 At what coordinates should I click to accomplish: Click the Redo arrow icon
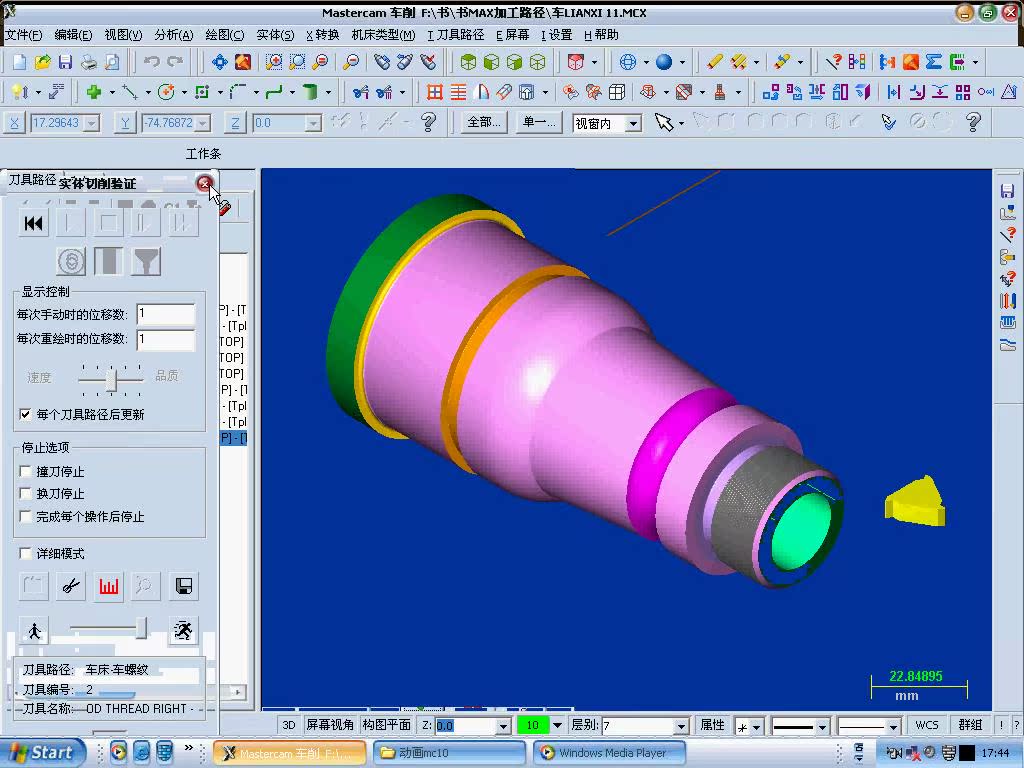click(174, 62)
